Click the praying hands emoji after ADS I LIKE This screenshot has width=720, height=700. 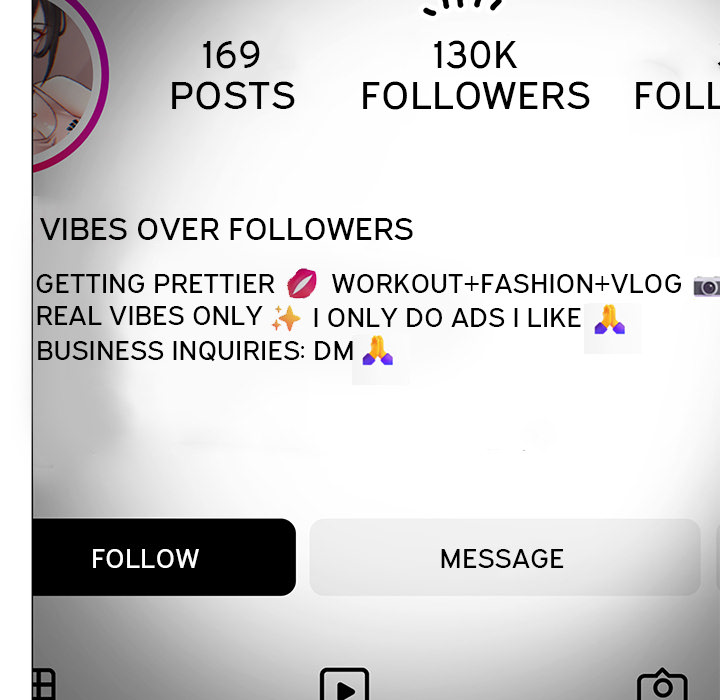pos(610,319)
